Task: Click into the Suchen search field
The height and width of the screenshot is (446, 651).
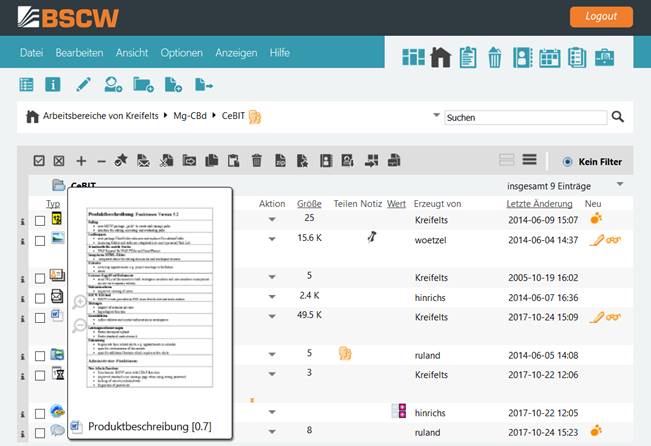Action: click(525, 117)
